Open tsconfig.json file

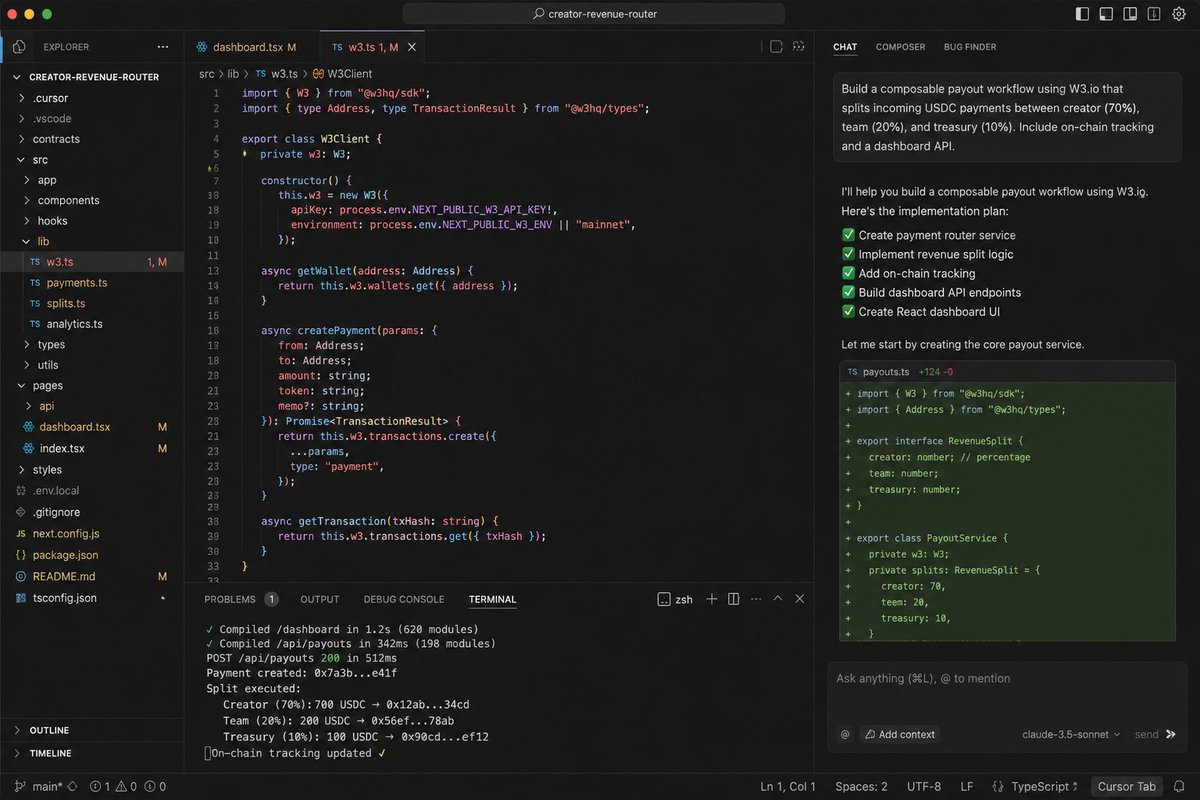tap(64, 598)
